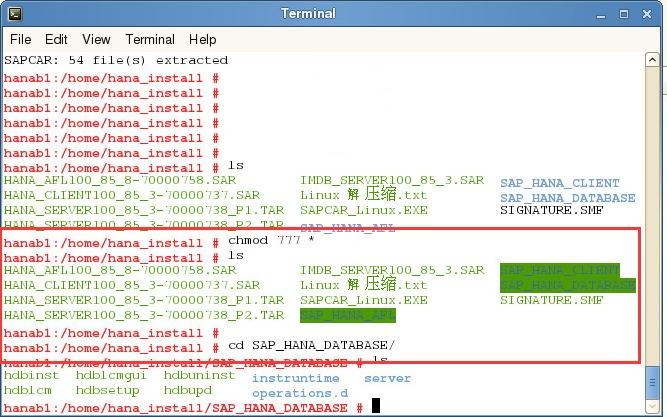Click the highlighted SAP_HANA_AFL directory
667x417 pixels.
(348, 315)
